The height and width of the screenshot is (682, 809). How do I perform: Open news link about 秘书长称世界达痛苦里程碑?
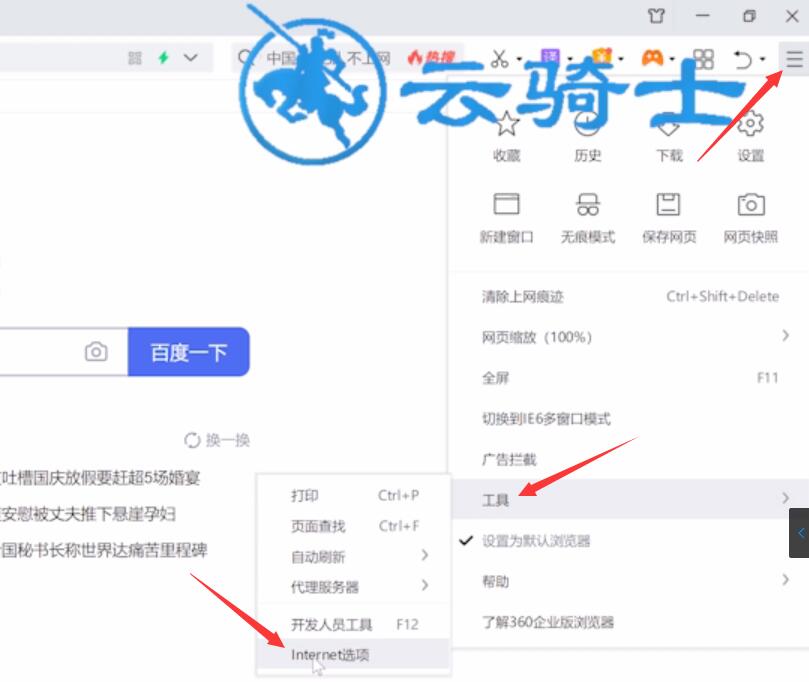click(103, 550)
